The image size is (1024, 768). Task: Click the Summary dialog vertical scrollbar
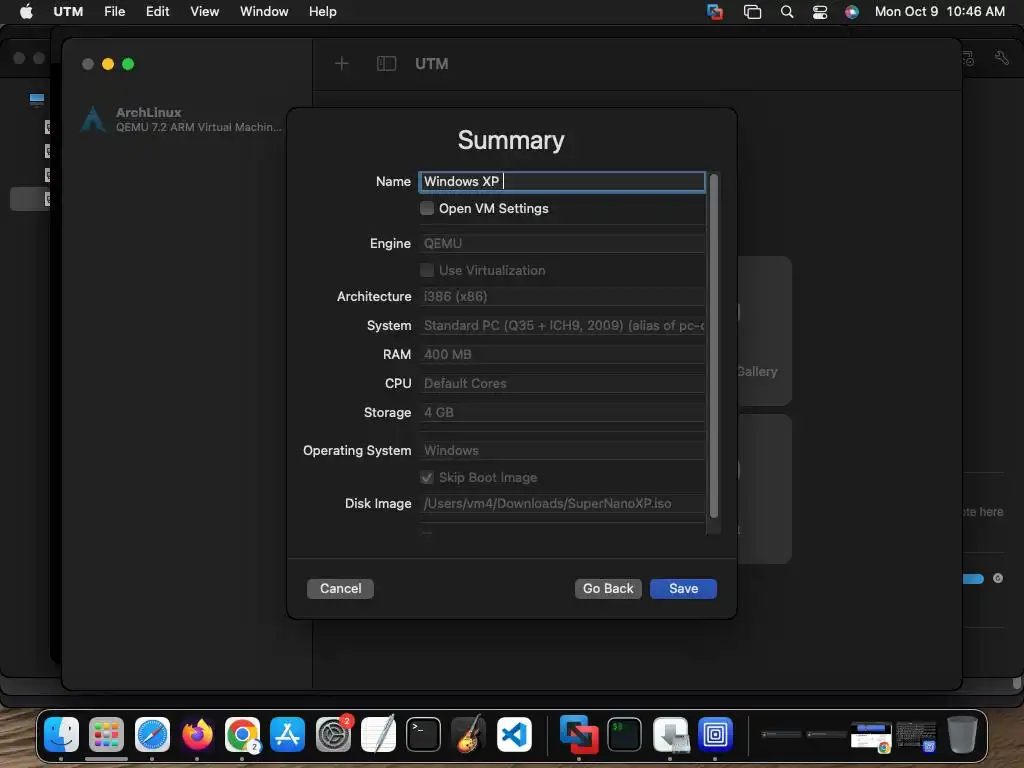[713, 346]
